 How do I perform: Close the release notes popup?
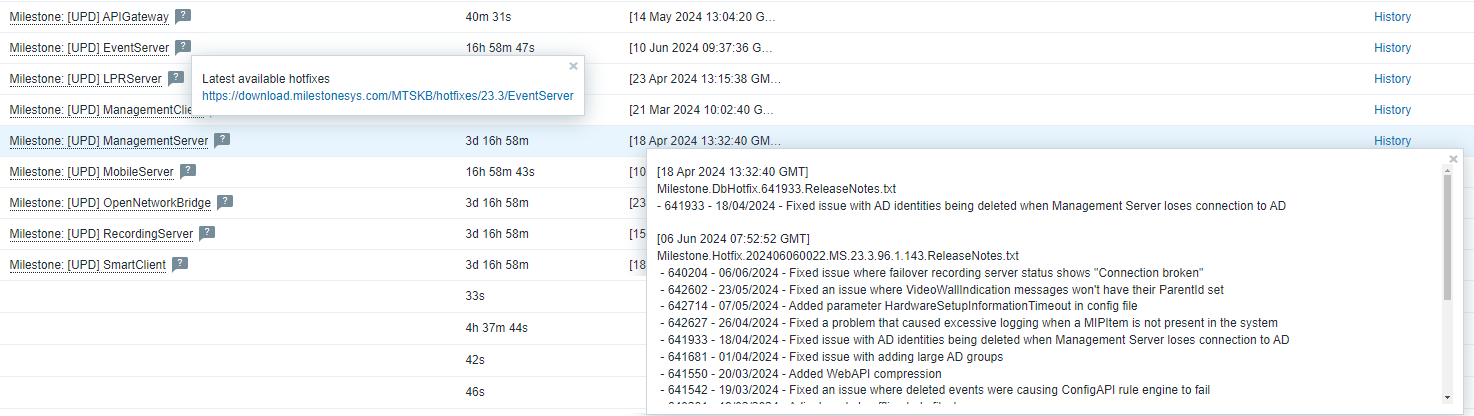(x=1454, y=158)
